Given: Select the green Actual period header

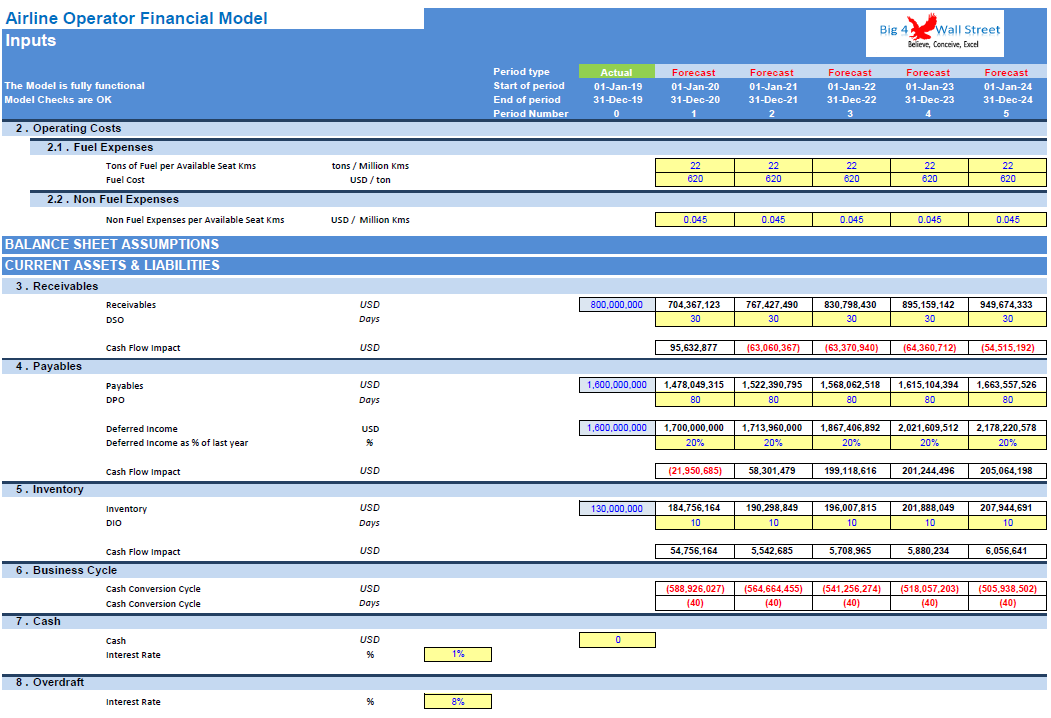Looking at the screenshot, I should pyautogui.click(x=617, y=71).
